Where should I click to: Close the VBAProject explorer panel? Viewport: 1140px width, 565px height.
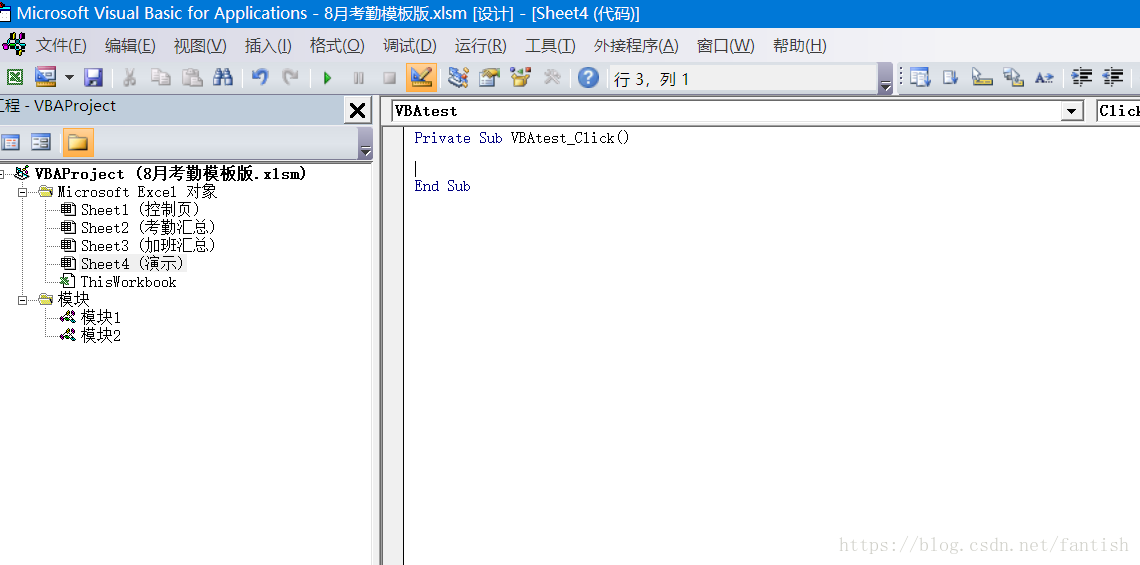click(357, 111)
